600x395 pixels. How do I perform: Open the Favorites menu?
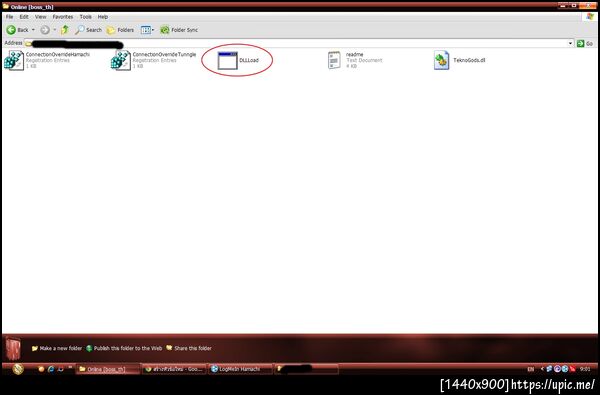tap(63, 17)
